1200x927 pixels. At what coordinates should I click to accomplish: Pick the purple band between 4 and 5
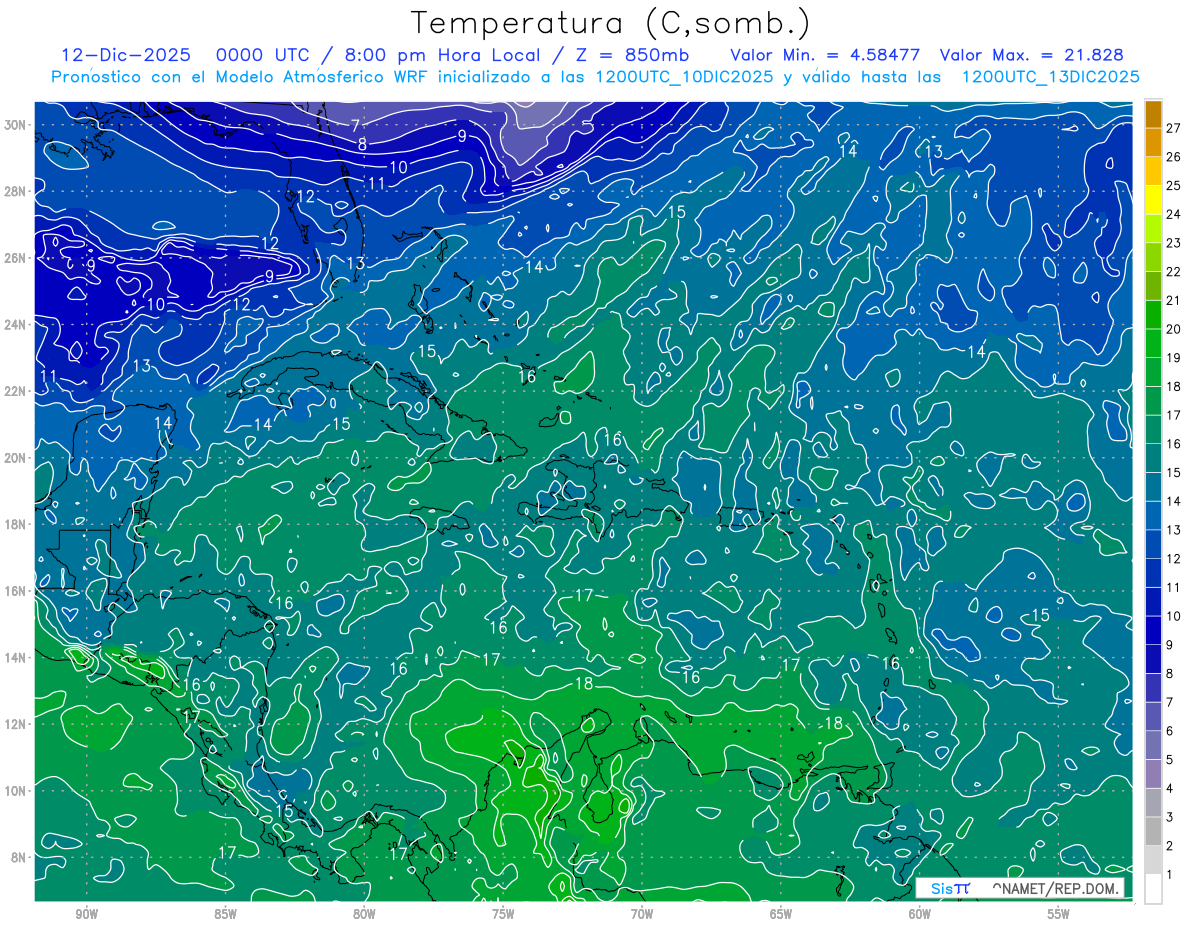point(1153,774)
